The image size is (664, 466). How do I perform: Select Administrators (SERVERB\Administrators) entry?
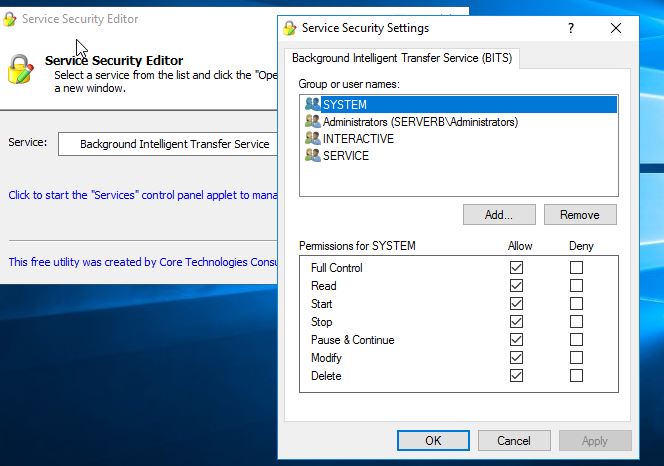click(460, 122)
